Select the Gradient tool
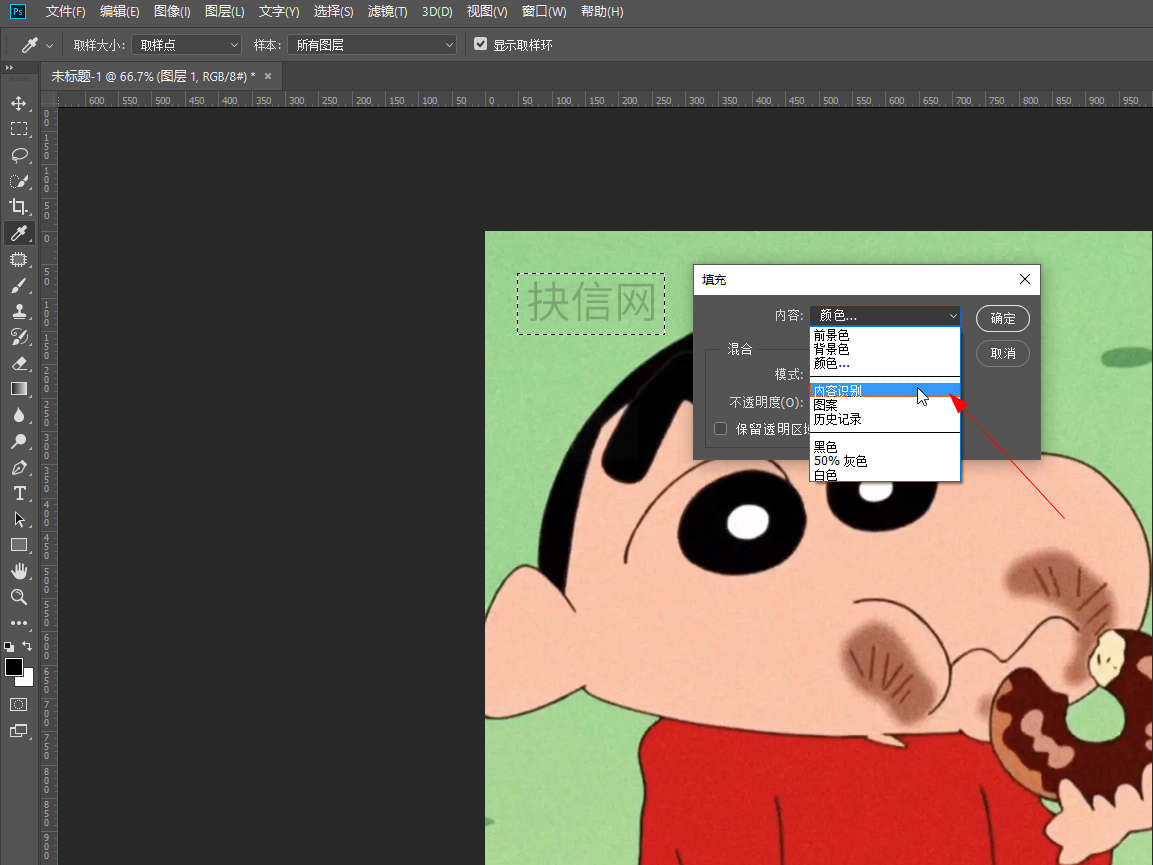 click(x=19, y=389)
